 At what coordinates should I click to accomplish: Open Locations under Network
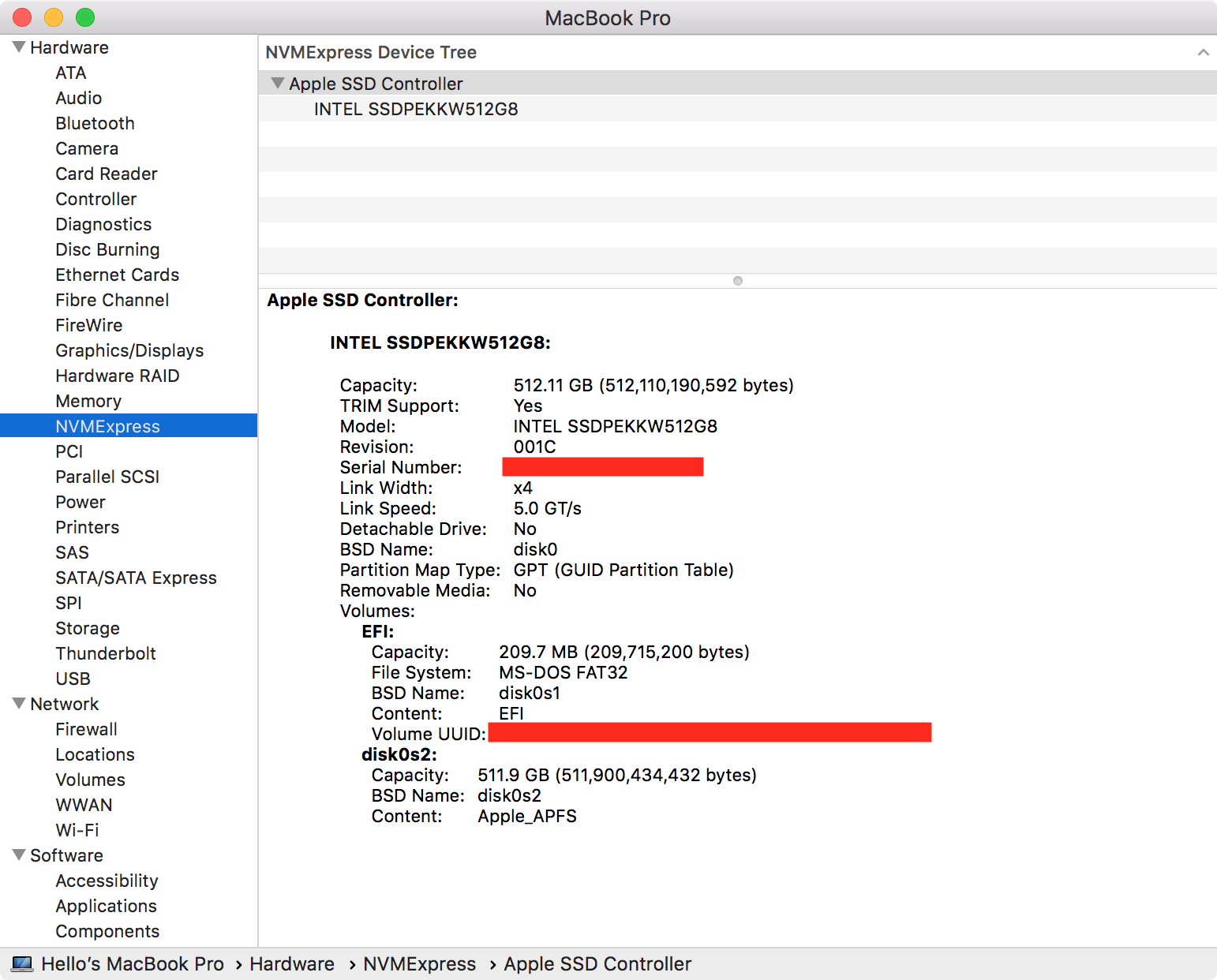click(95, 754)
